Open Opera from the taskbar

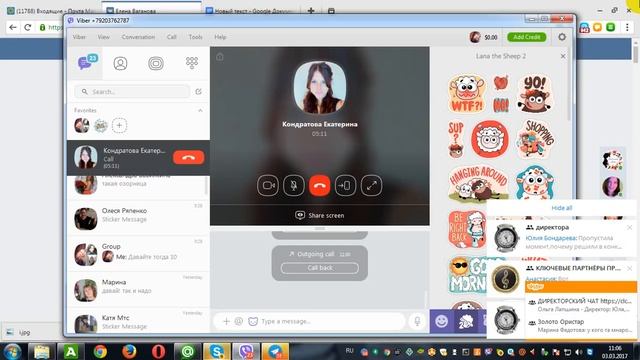coord(158,351)
